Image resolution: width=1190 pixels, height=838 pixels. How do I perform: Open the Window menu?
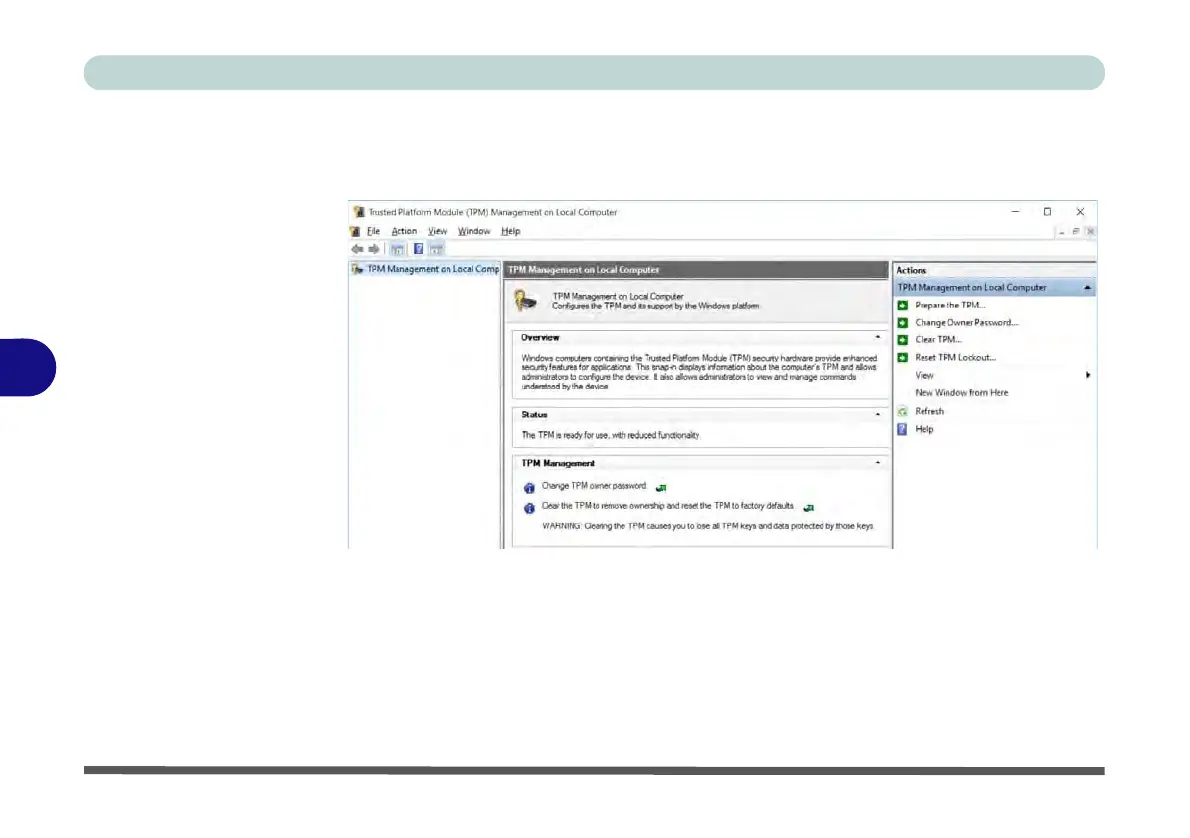click(x=474, y=232)
